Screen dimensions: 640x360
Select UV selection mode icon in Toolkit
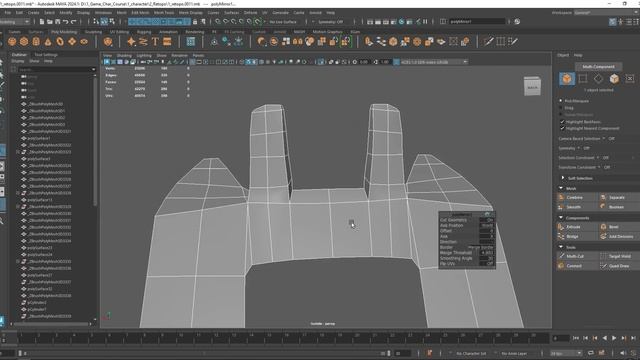pyautogui.click(x=630, y=79)
